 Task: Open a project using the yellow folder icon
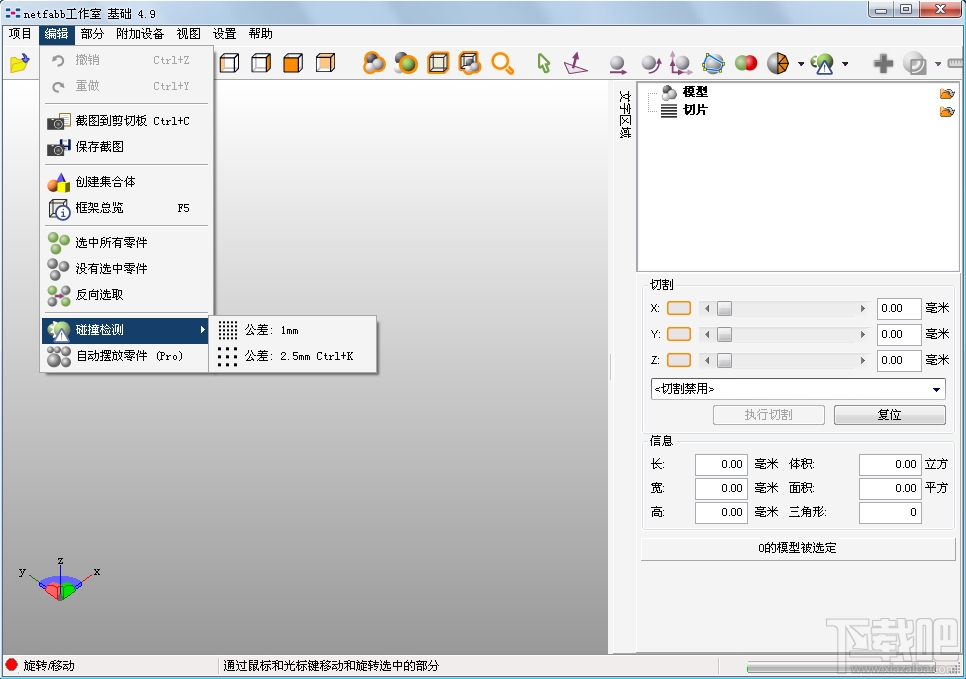(18, 62)
